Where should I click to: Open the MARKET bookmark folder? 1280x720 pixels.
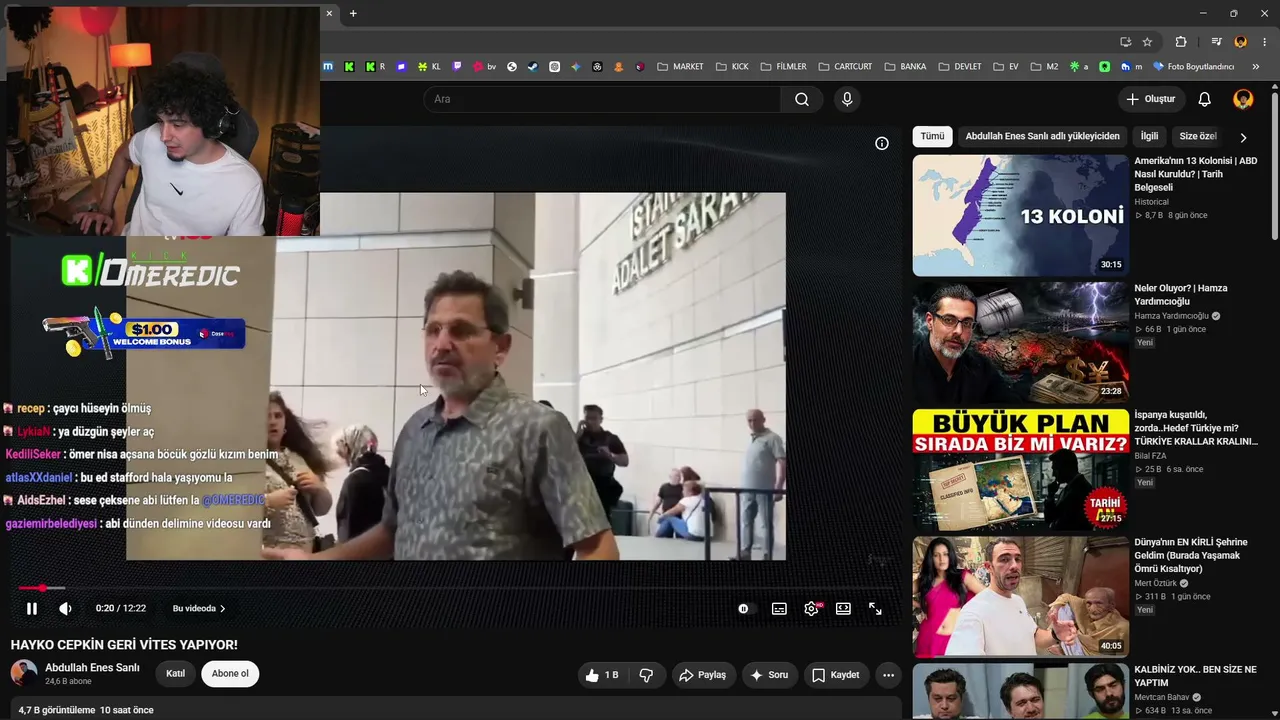tap(680, 67)
